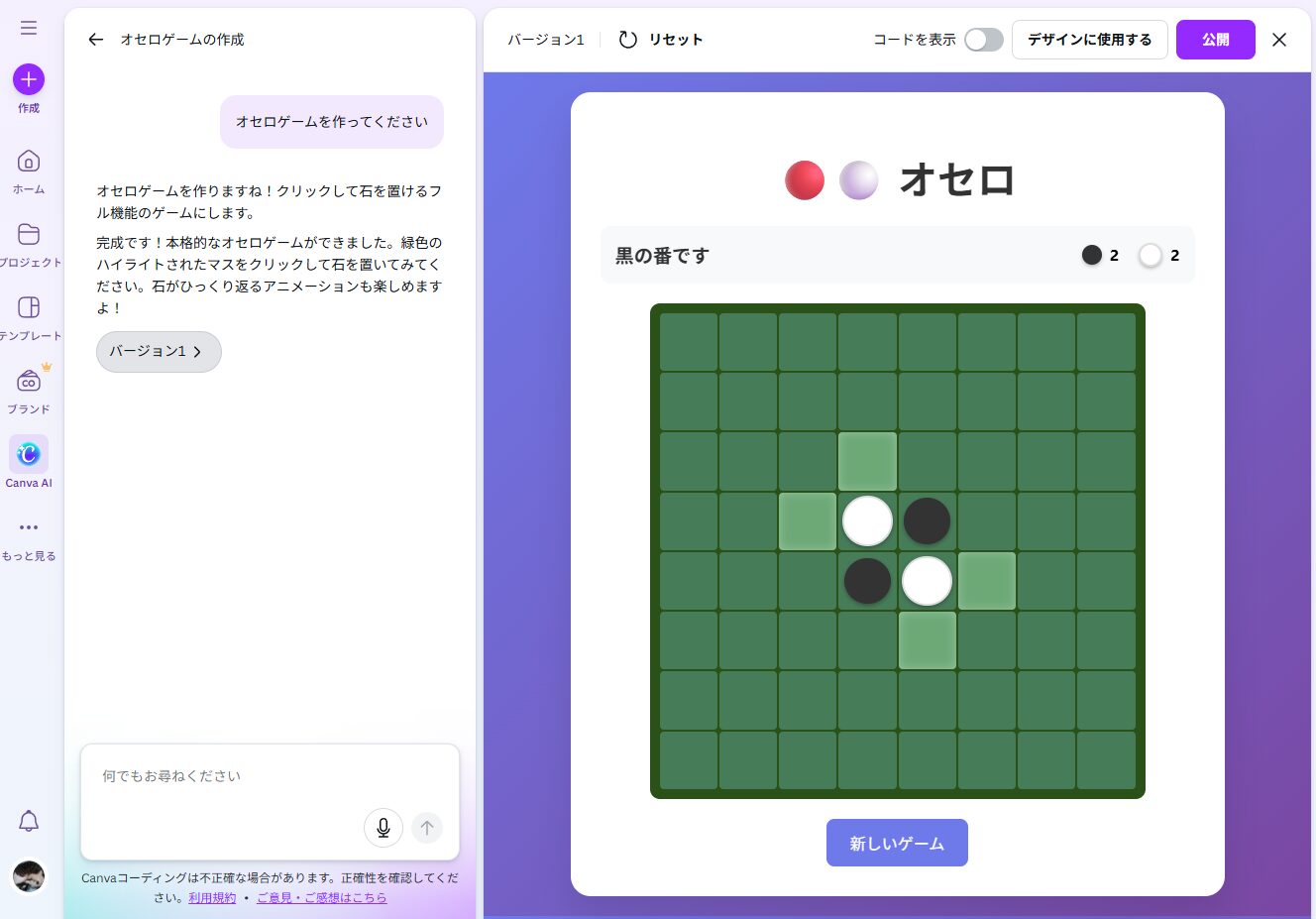Image resolution: width=1316 pixels, height=919 pixels.
Task: Open バージョン1 version selector in preview header
Action: click(546, 40)
